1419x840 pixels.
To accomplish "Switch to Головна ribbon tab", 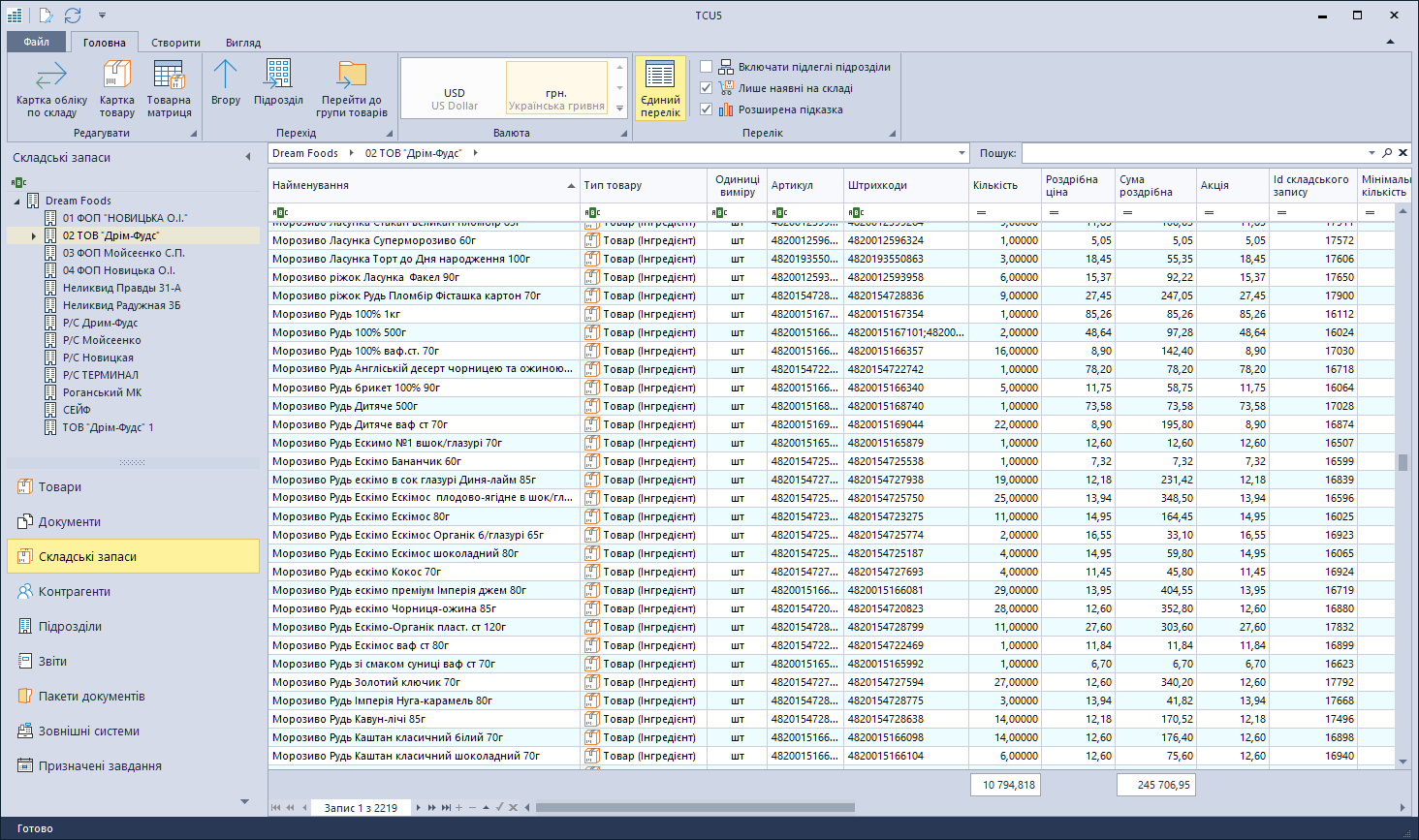I will pos(104,43).
